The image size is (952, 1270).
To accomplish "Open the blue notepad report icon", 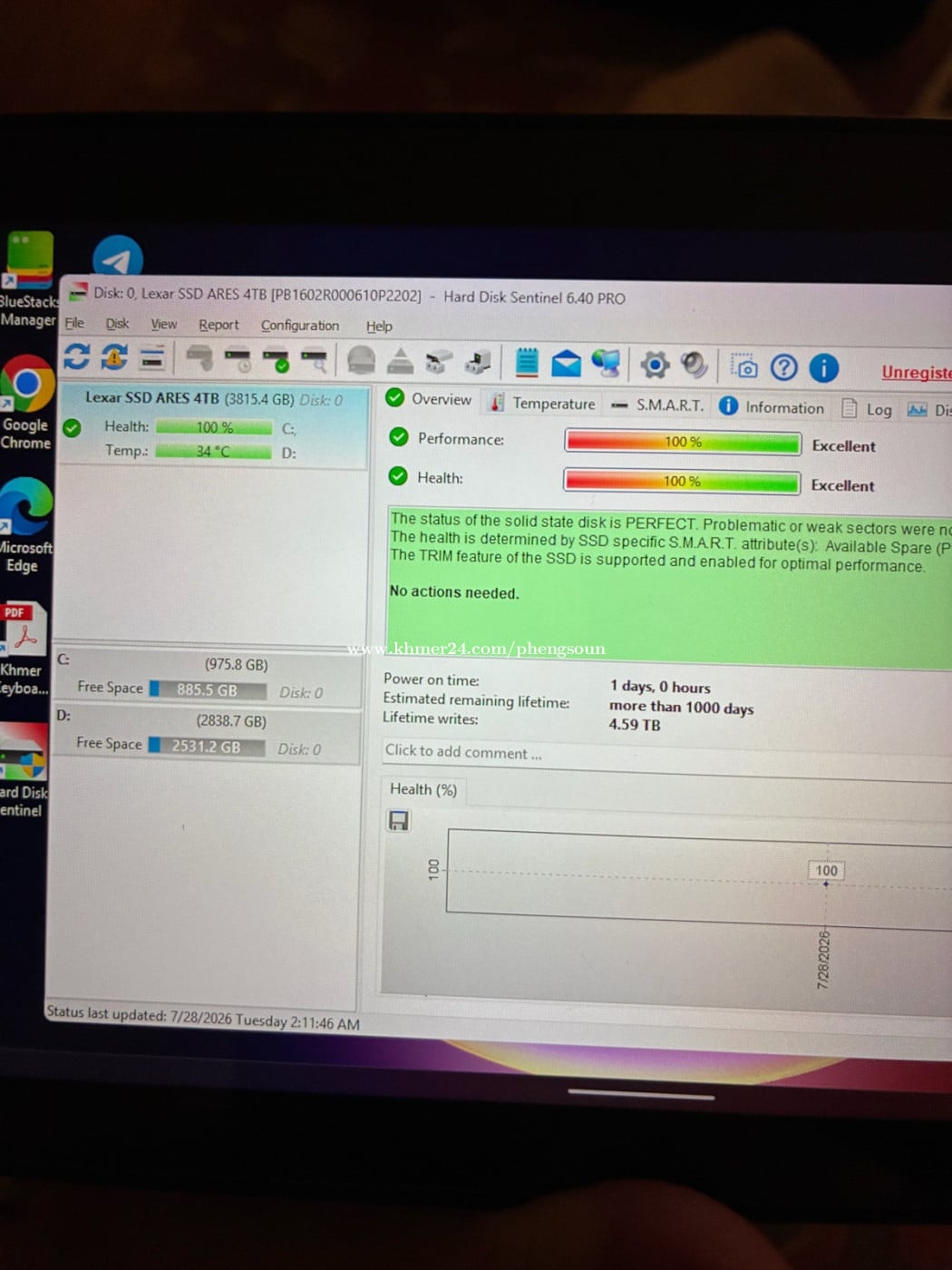I will click(527, 363).
